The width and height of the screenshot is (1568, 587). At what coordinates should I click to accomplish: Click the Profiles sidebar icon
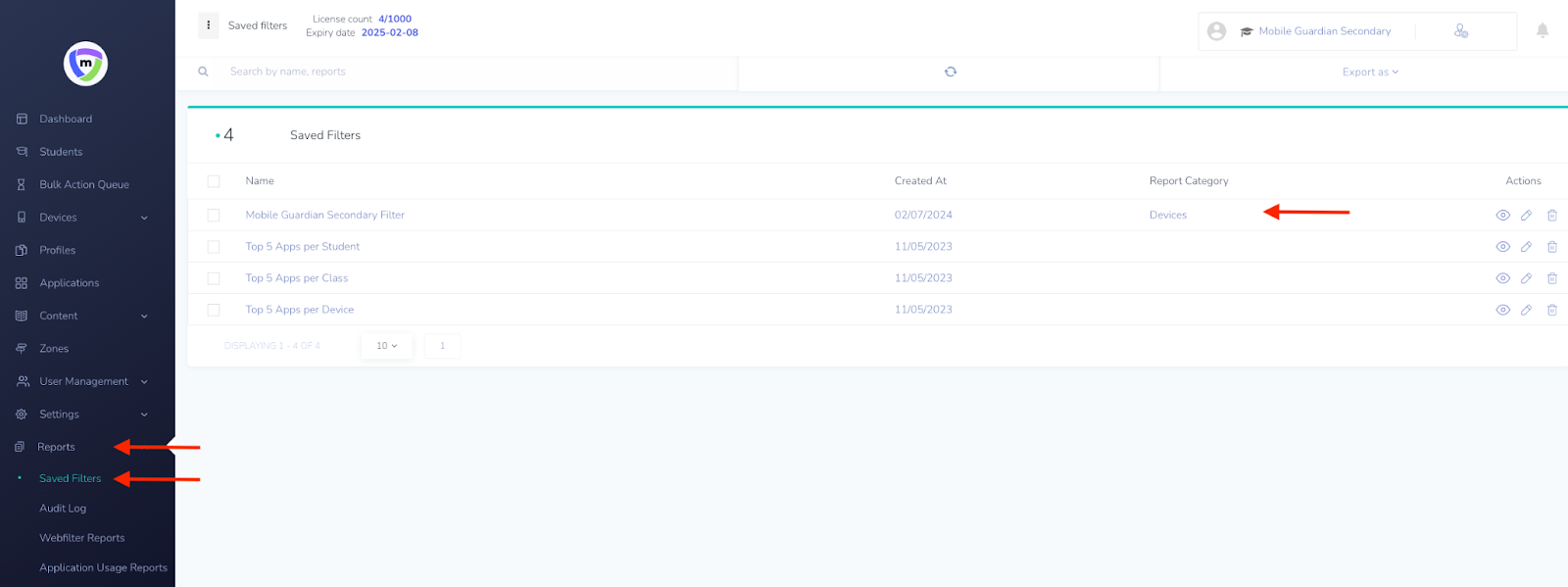pyautogui.click(x=22, y=250)
